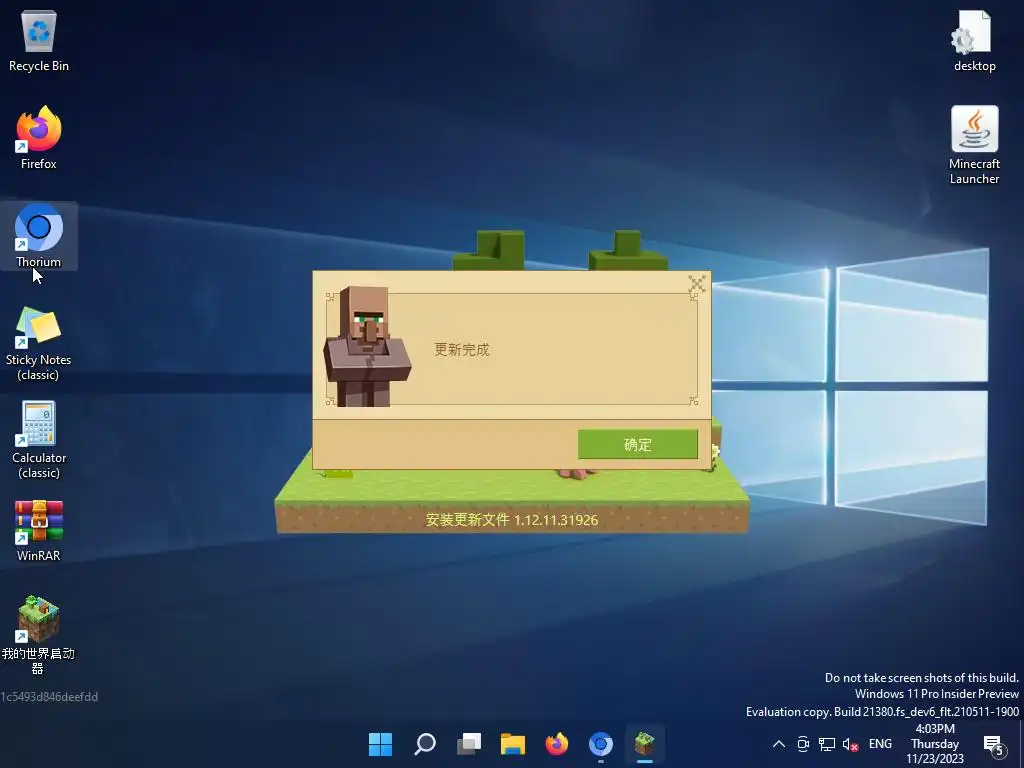Open Task View from the taskbar

tap(469, 744)
